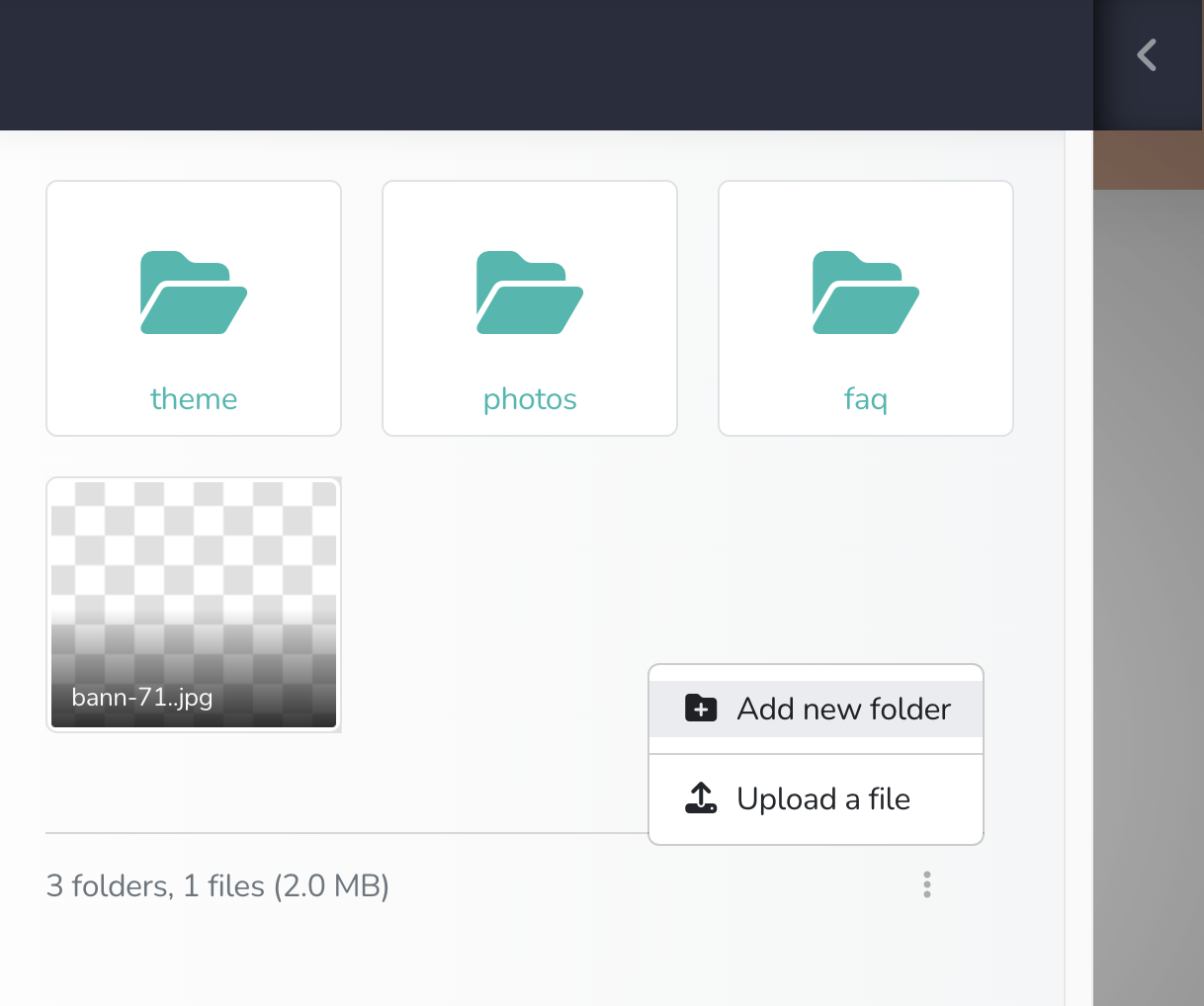Select the bann-71..jpg image thumbnail
This screenshot has width=1204, height=1006.
coord(194,605)
